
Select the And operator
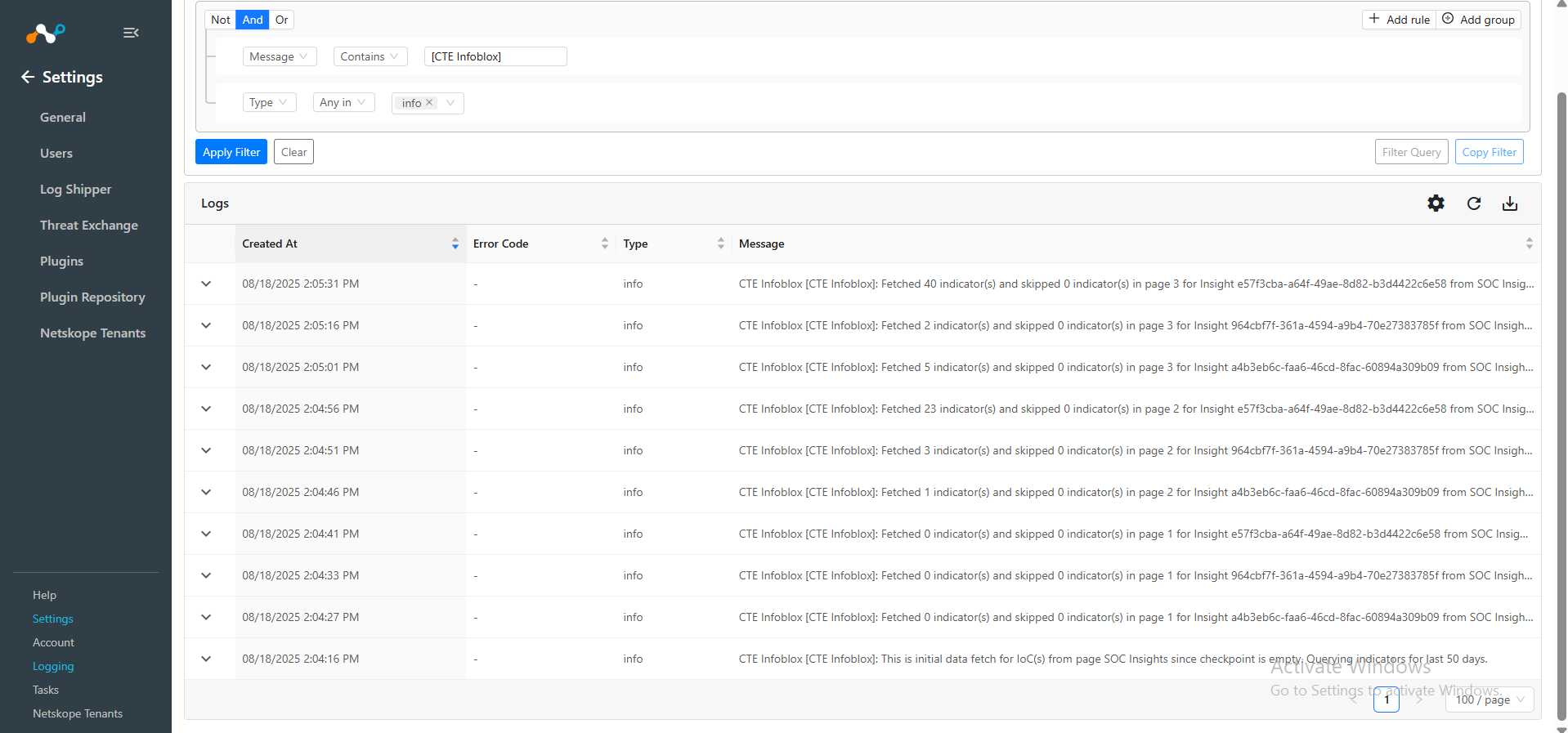click(253, 20)
